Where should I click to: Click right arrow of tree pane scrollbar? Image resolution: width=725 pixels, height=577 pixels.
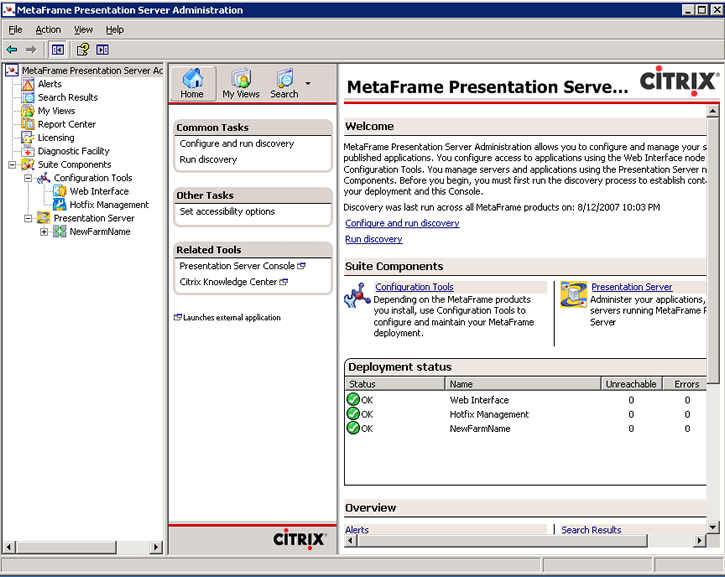coord(156,547)
